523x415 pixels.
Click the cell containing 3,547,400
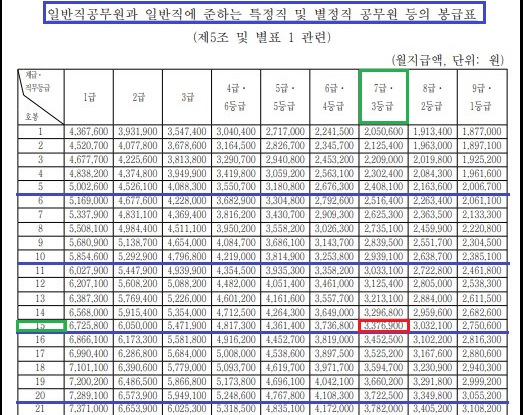click(x=187, y=132)
